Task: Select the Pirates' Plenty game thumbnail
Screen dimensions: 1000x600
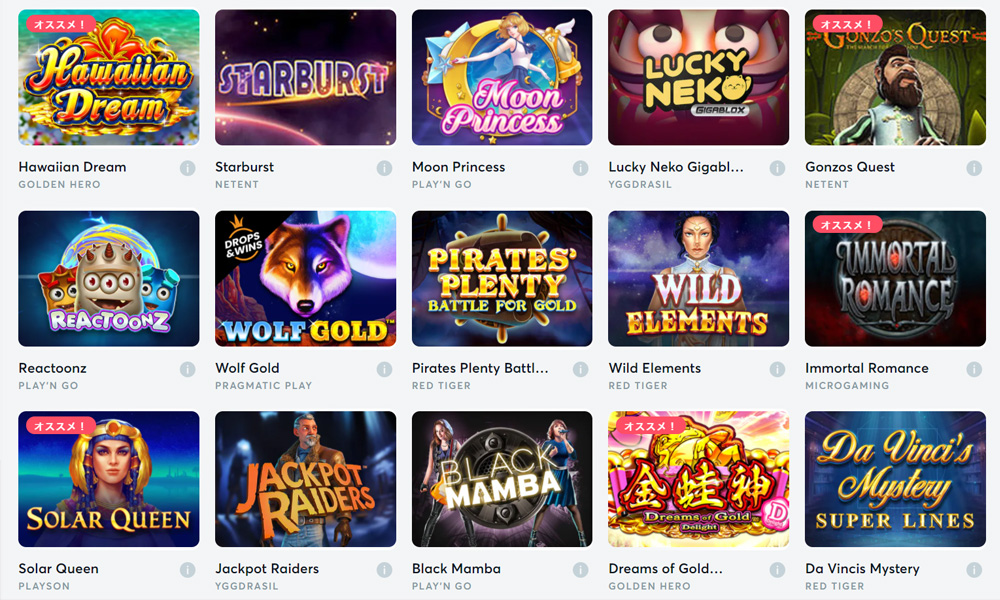Action: (x=502, y=279)
